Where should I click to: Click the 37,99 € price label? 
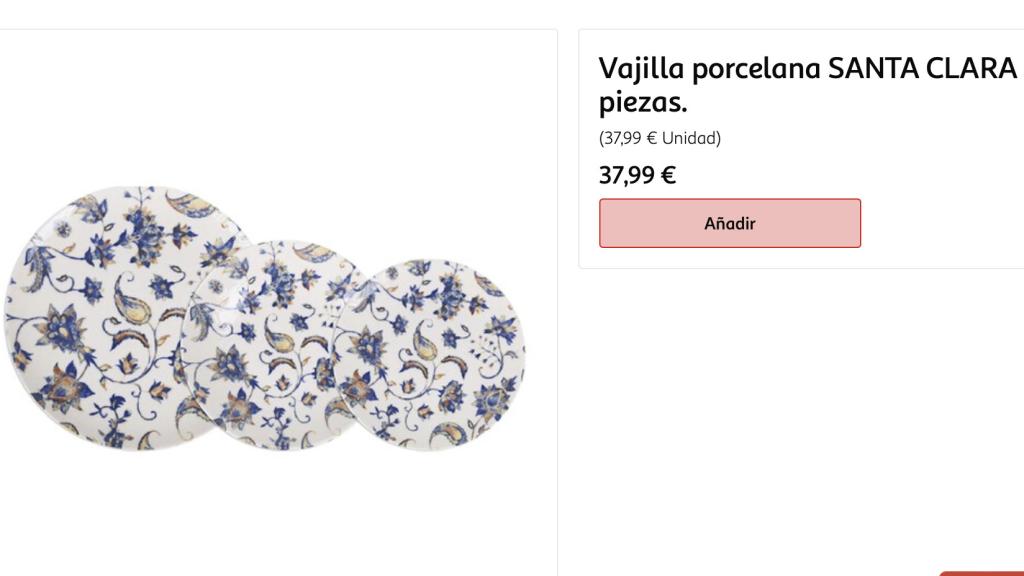pos(637,176)
